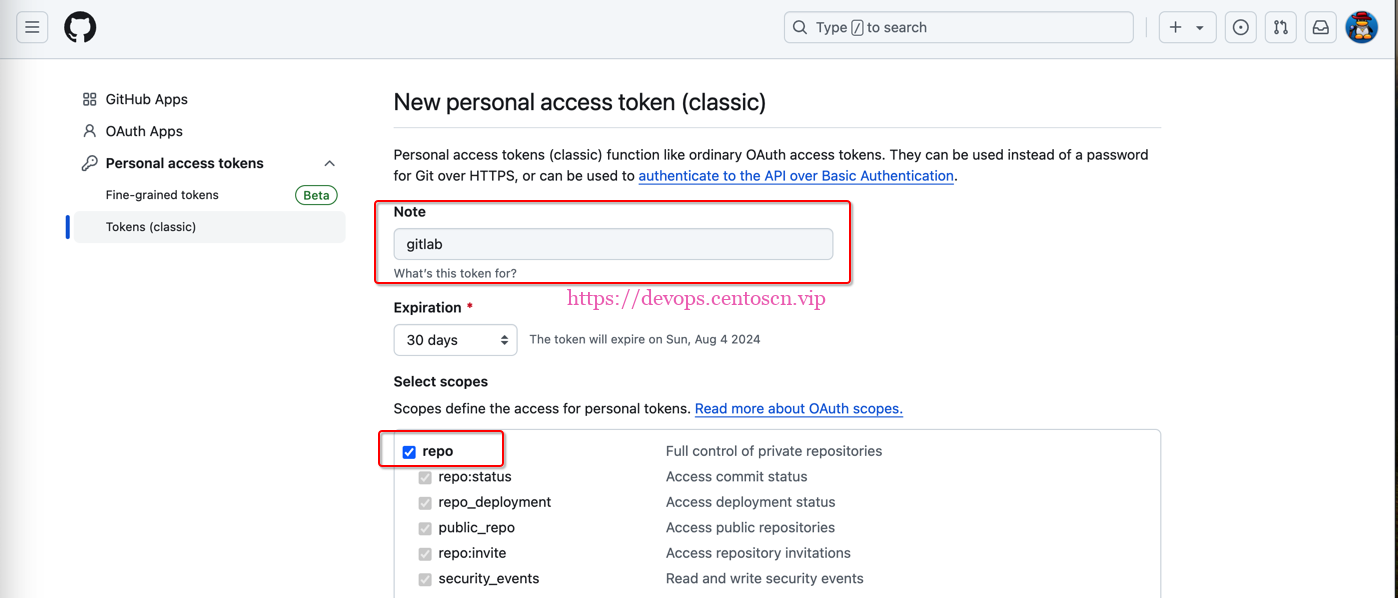Open the 30 days expiration dropdown
The image size is (1398, 598).
coord(455,340)
